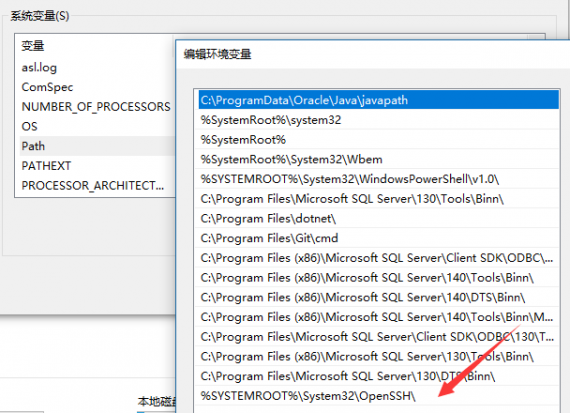Select the %SystemRoot%\system32 path entry
570x413 pixels.
[378, 120]
